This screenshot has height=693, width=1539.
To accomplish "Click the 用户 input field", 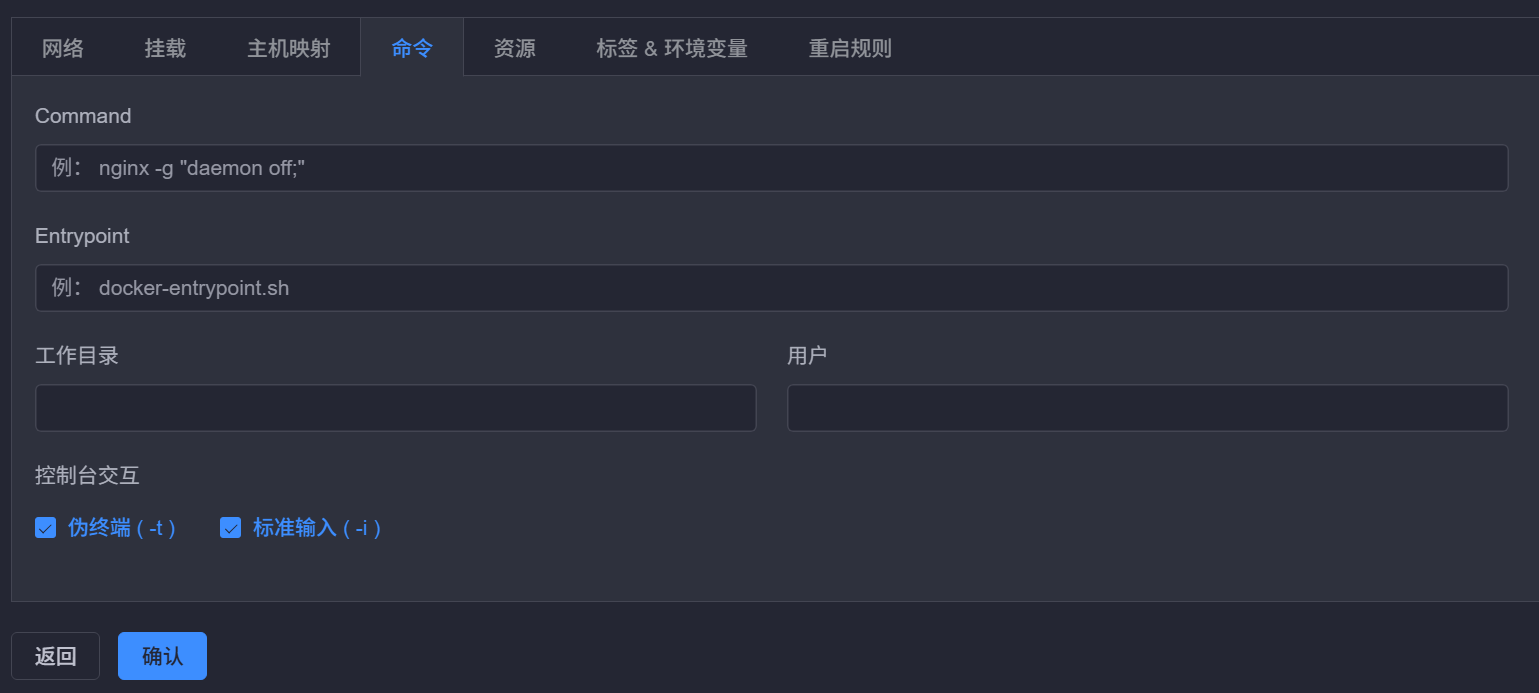I will pyautogui.click(x=1148, y=408).
